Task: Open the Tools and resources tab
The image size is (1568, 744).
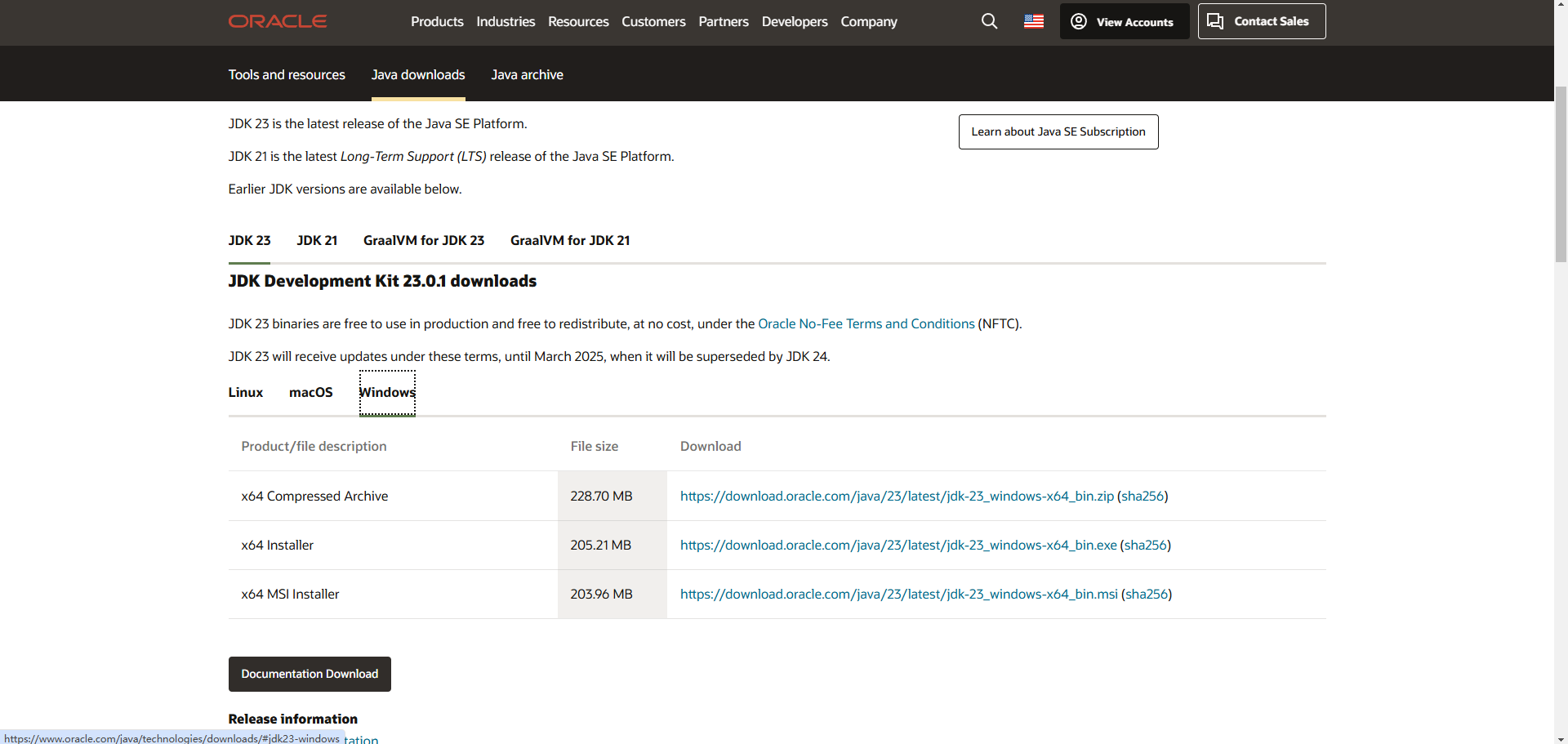Action: (x=286, y=74)
